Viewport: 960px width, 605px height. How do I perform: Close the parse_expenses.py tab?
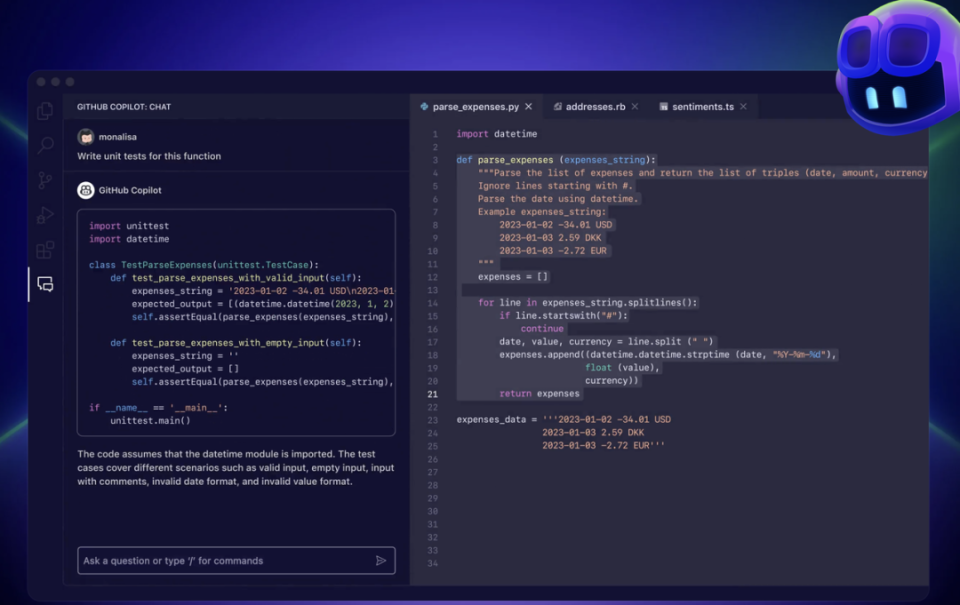coord(529,106)
